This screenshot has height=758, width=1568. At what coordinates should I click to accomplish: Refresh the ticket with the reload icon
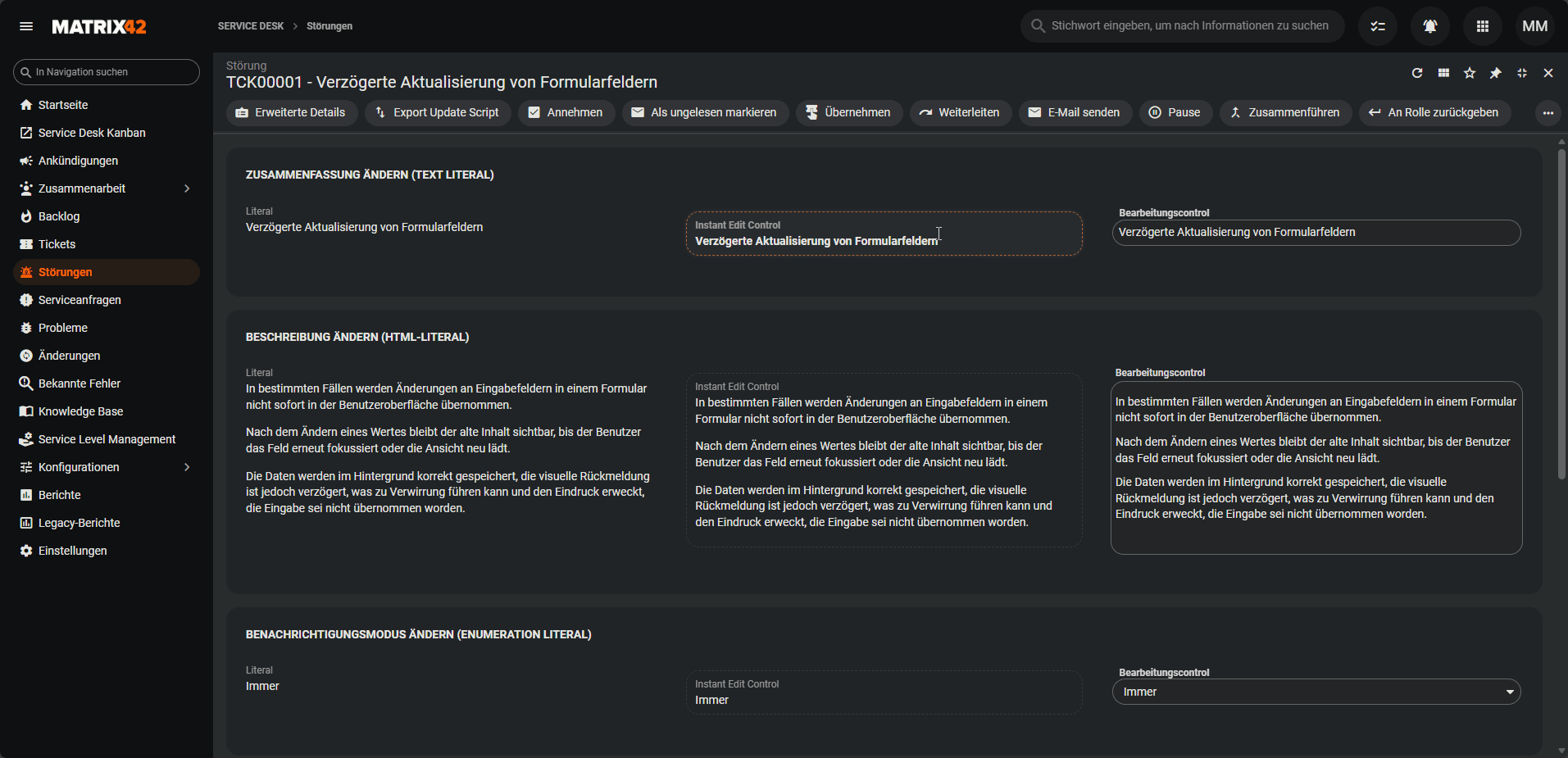1417,73
